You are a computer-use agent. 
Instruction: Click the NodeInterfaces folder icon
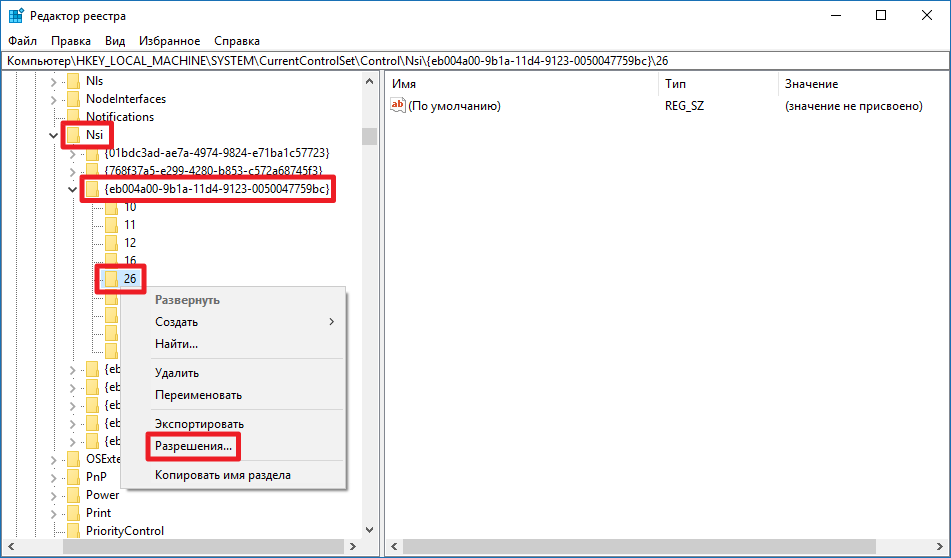tap(73, 99)
